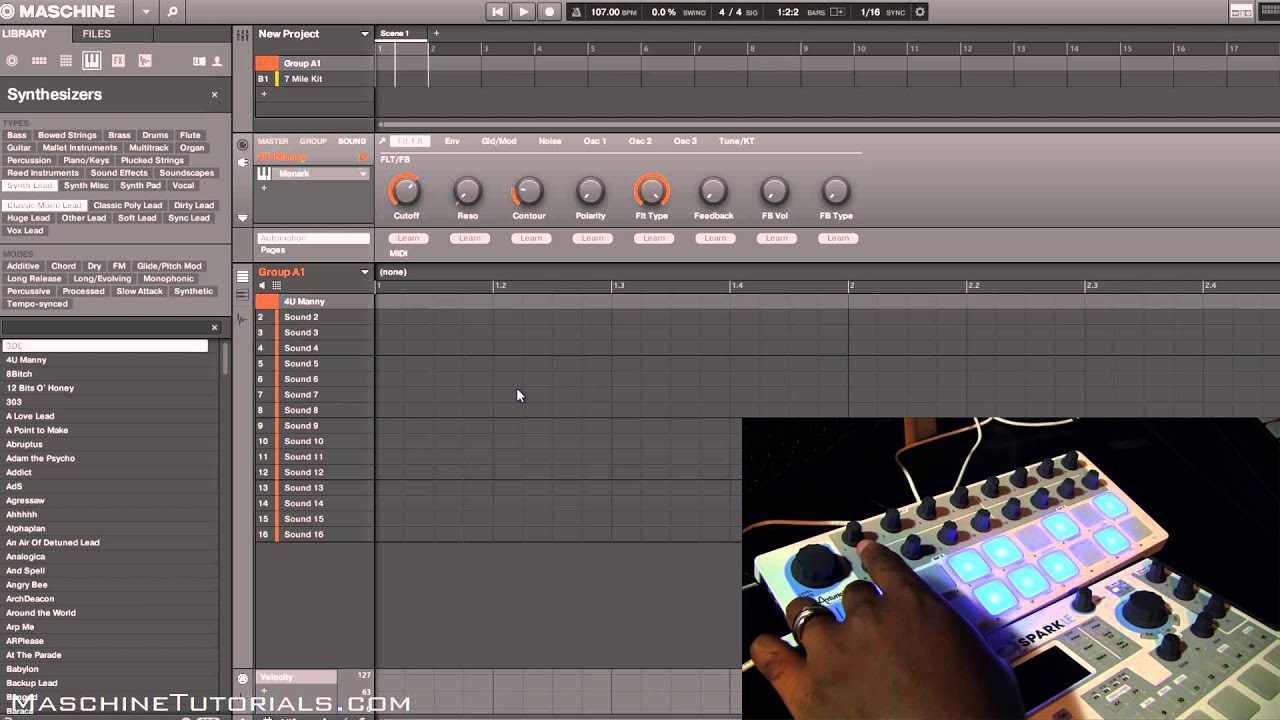1280x720 pixels.
Task: Select the Projects browser icon
Action: tap(12, 61)
